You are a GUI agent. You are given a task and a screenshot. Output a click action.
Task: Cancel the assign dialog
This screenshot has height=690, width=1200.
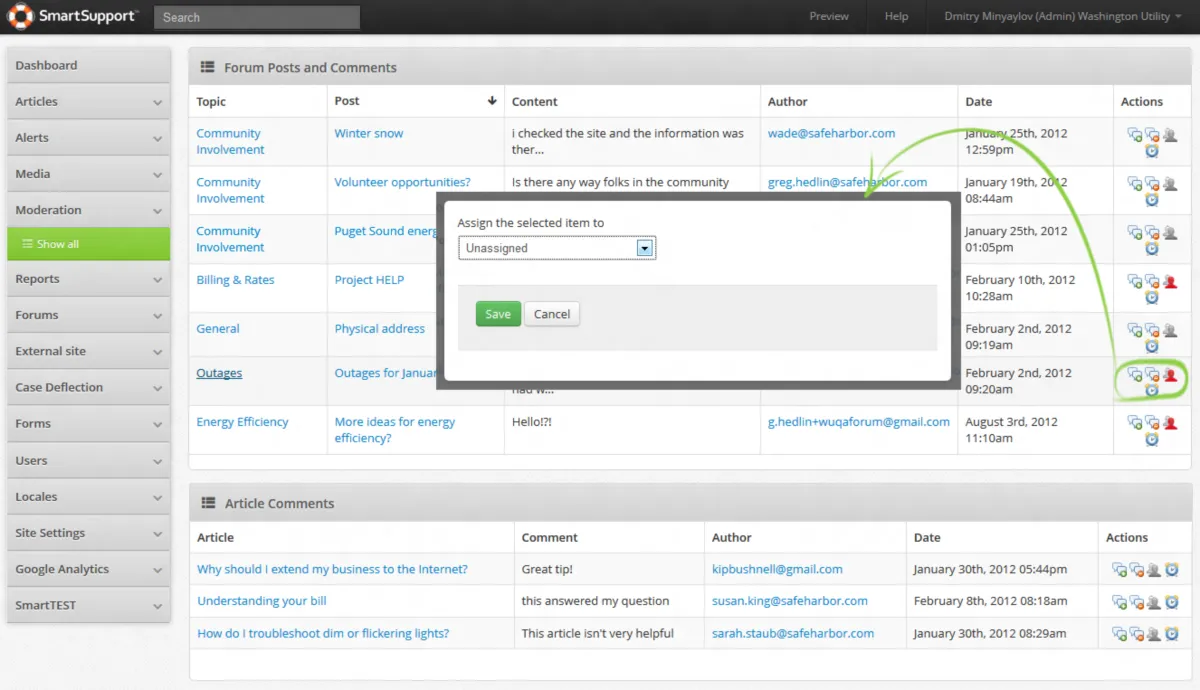552,314
